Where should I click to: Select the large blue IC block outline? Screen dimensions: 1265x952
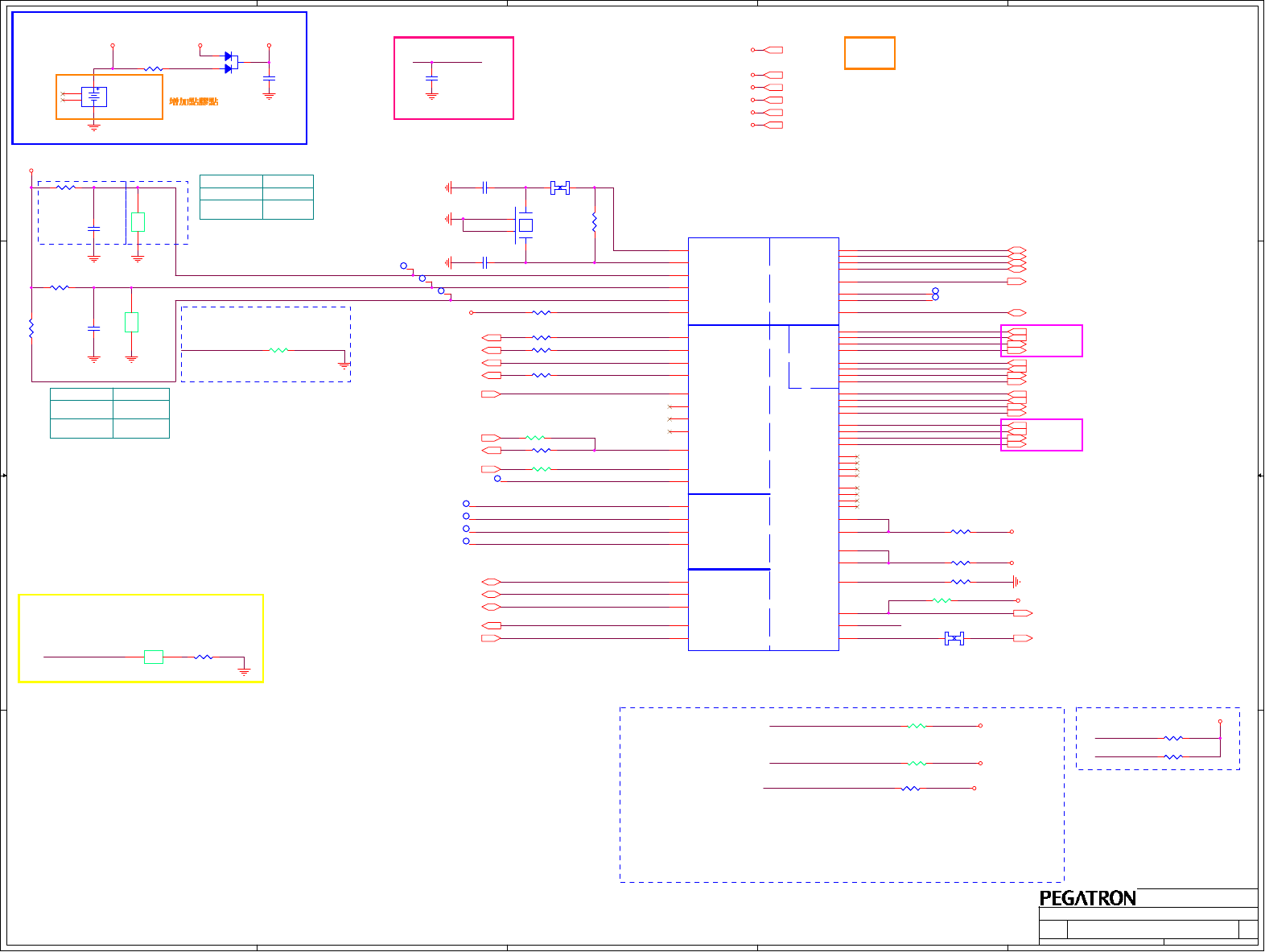pyautogui.click(x=764, y=444)
